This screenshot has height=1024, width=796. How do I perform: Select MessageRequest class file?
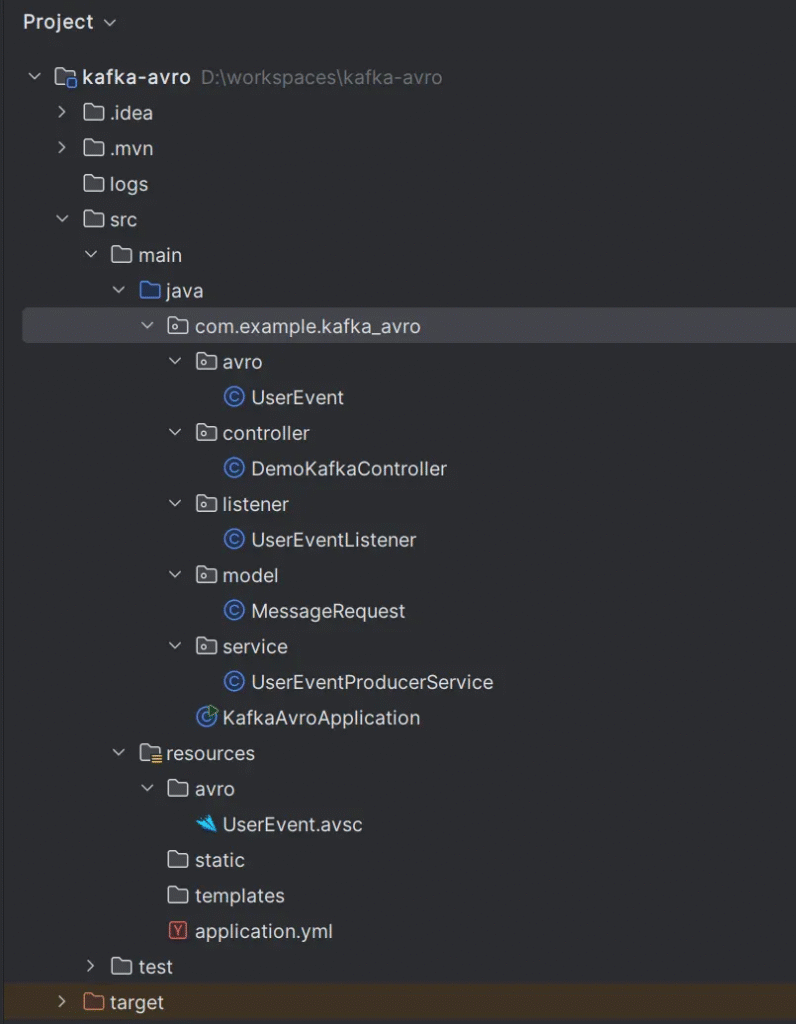click(x=328, y=611)
